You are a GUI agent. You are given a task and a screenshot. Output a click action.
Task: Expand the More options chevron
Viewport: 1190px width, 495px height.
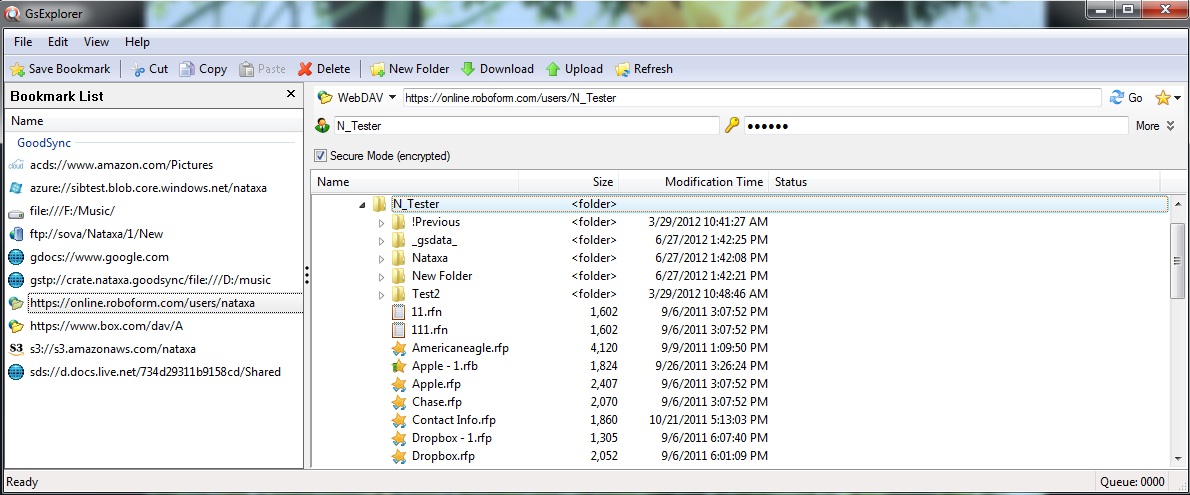click(x=1169, y=126)
